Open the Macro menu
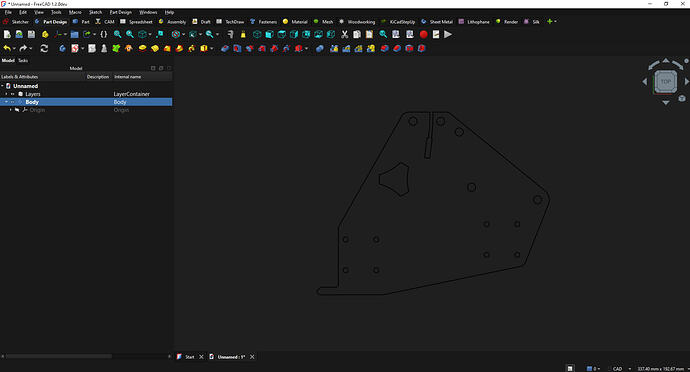This screenshot has width=690, height=372. [x=75, y=12]
